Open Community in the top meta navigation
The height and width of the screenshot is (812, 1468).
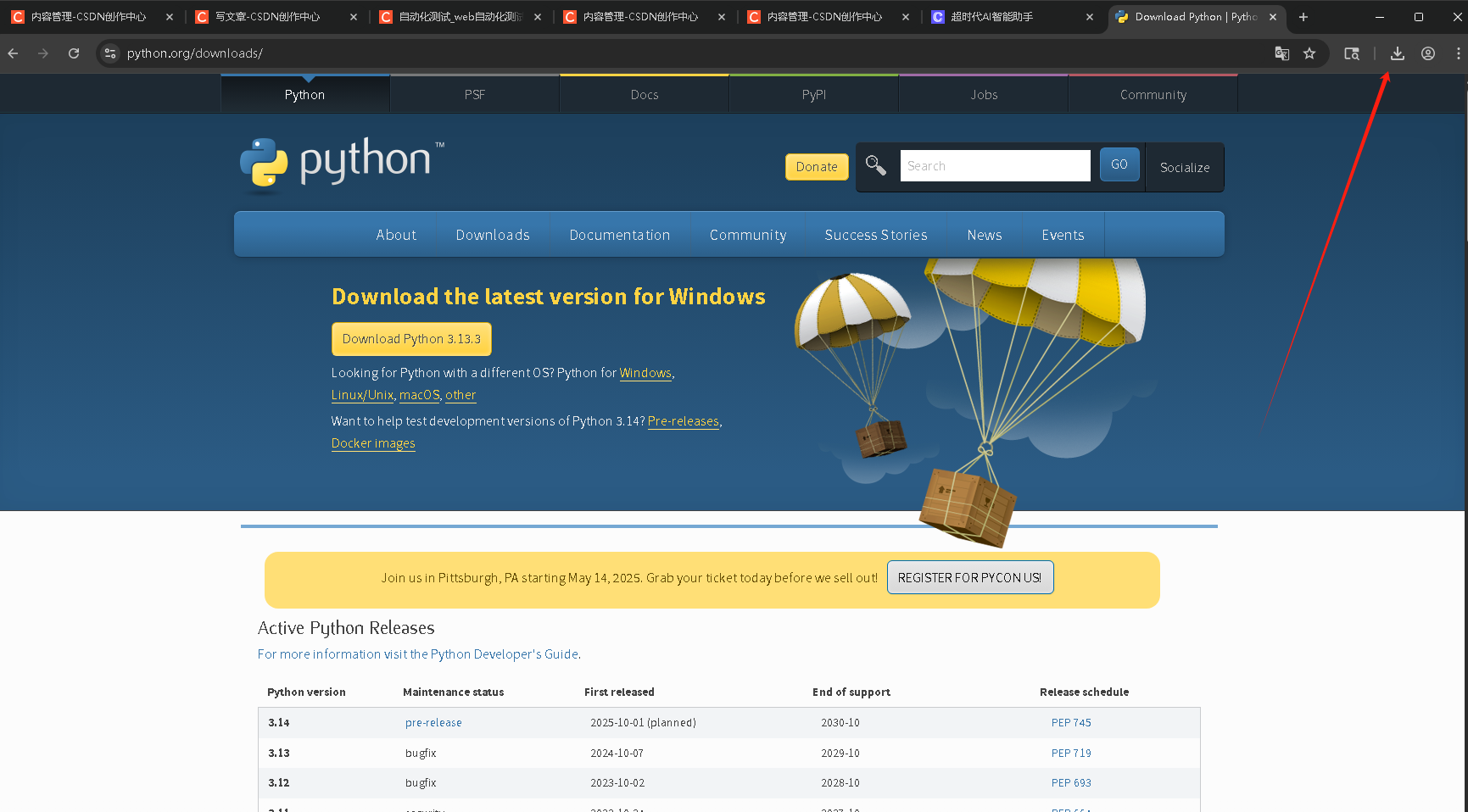point(1153,95)
